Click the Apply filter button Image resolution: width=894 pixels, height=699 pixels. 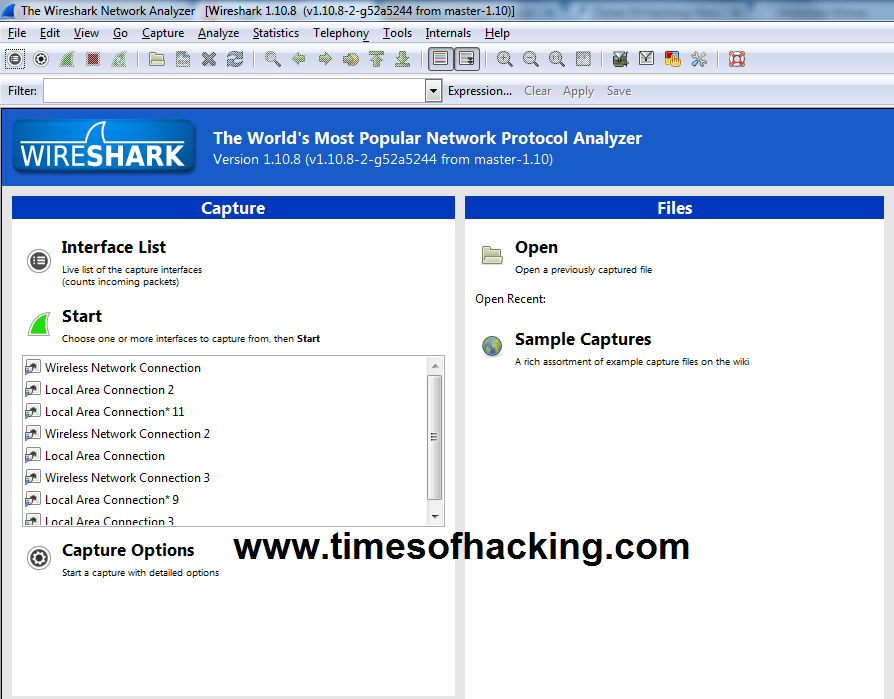578,91
